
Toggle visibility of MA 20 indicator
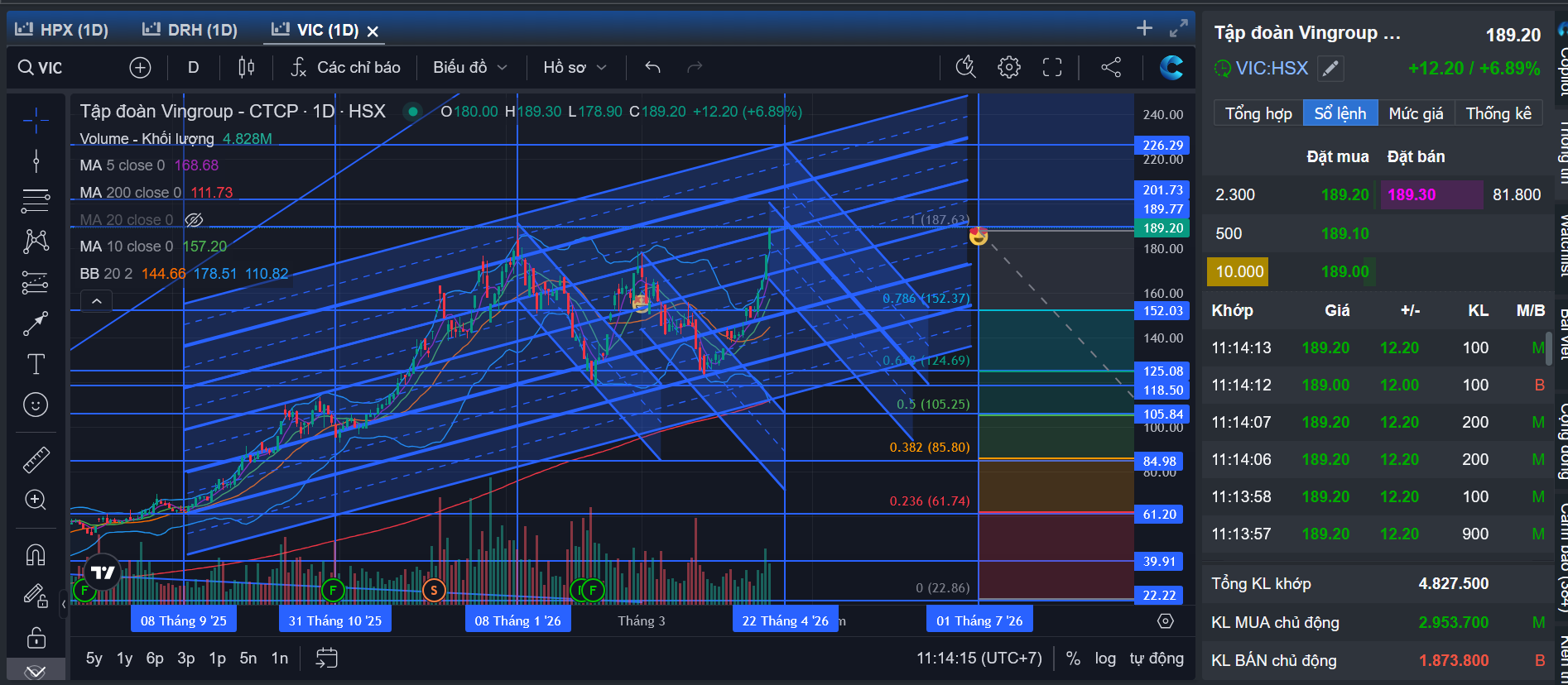pyautogui.click(x=194, y=219)
